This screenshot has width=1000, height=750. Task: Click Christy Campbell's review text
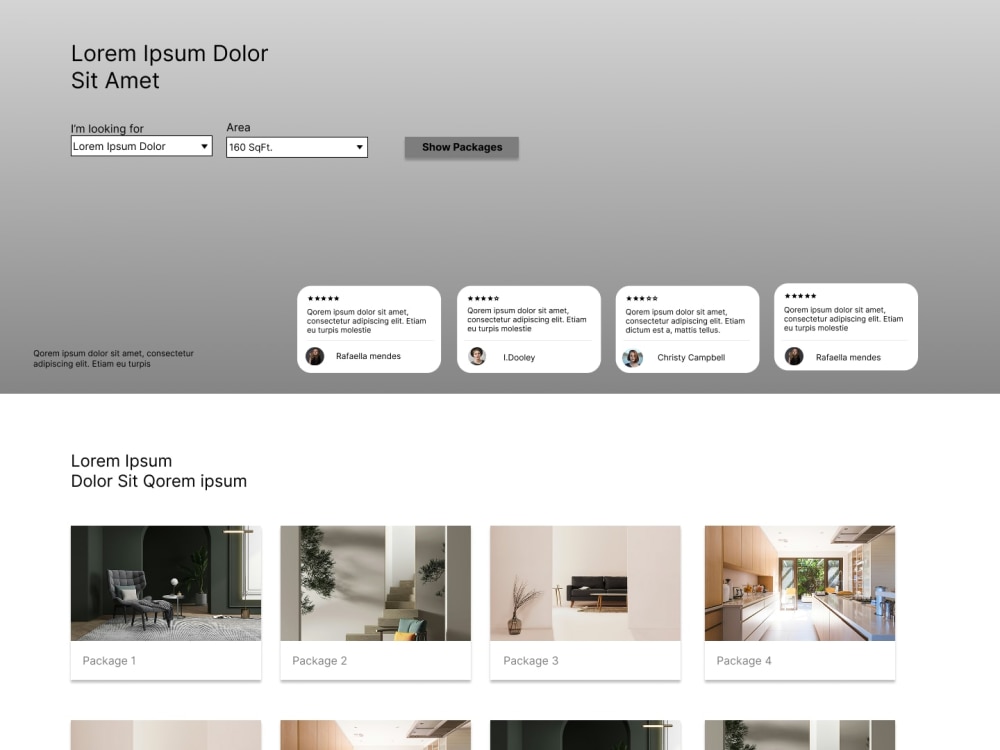coord(685,321)
